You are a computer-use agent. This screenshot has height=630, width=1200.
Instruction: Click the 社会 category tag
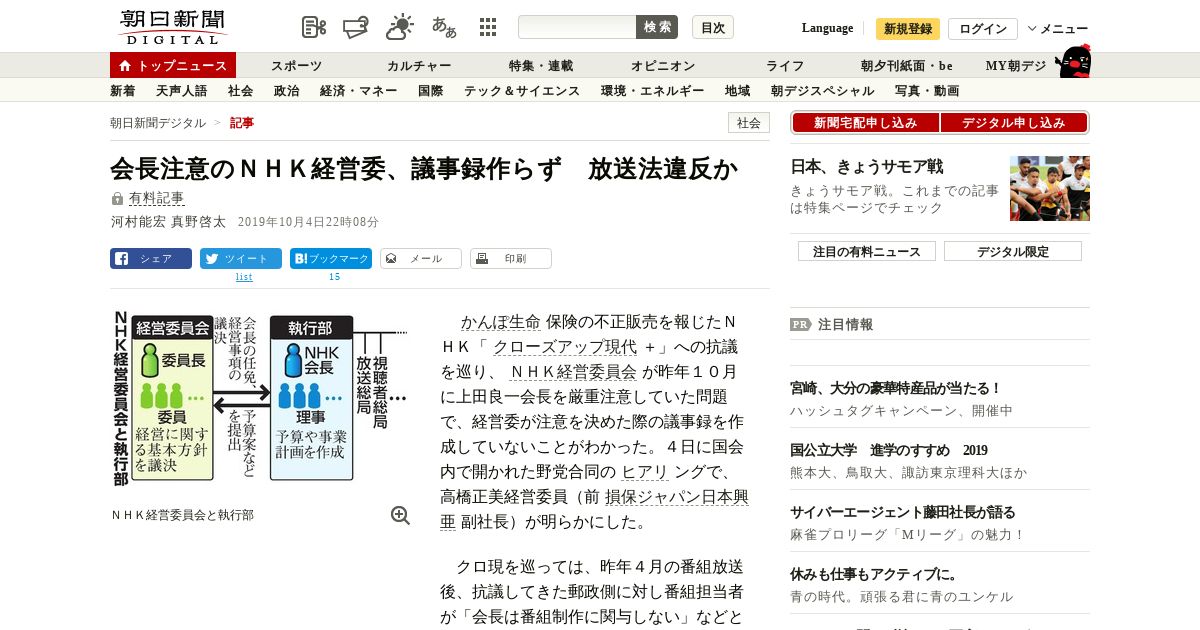tap(749, 123)
